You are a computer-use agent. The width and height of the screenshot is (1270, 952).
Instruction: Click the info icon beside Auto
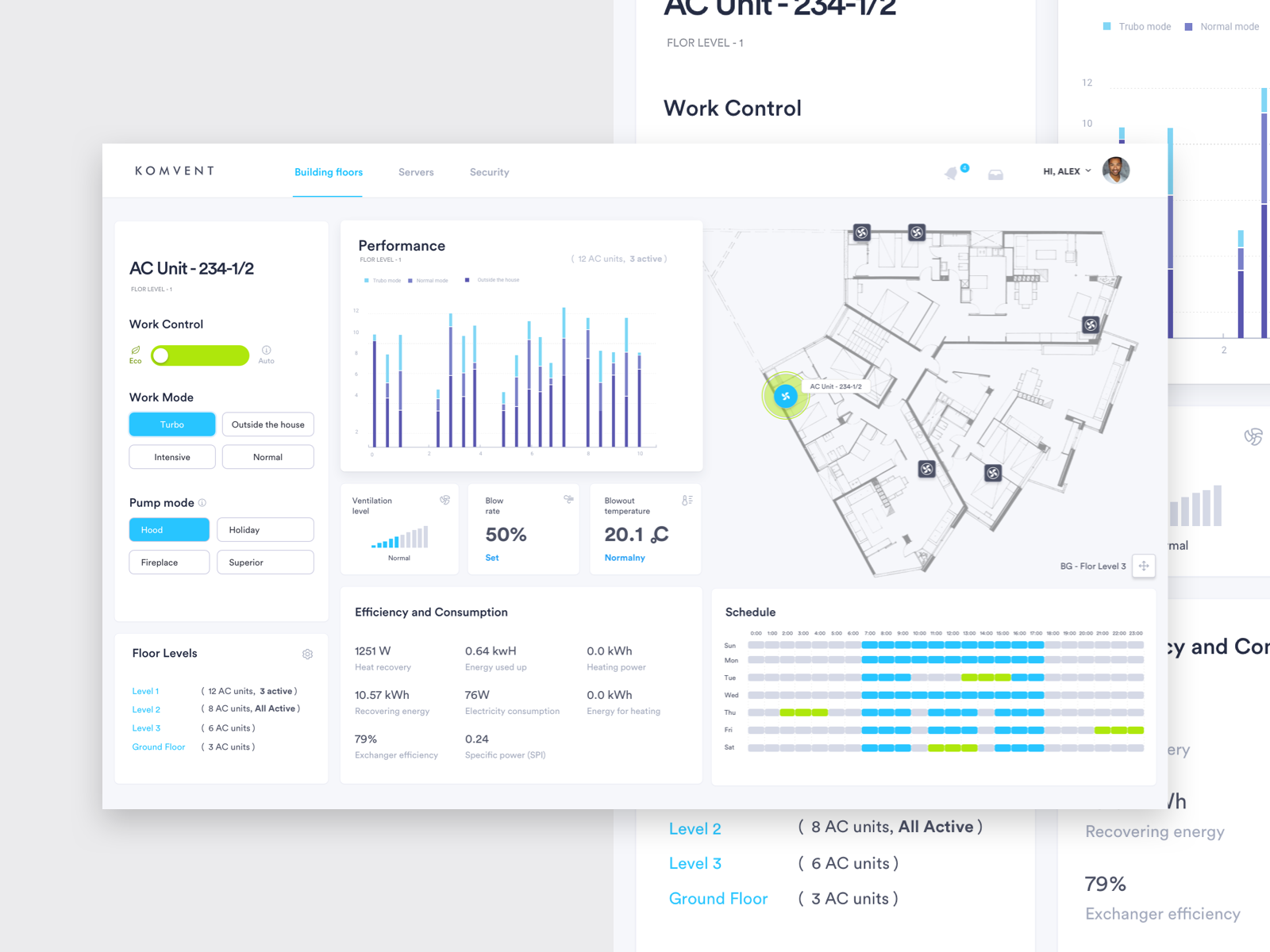click(x=267, y=349)
